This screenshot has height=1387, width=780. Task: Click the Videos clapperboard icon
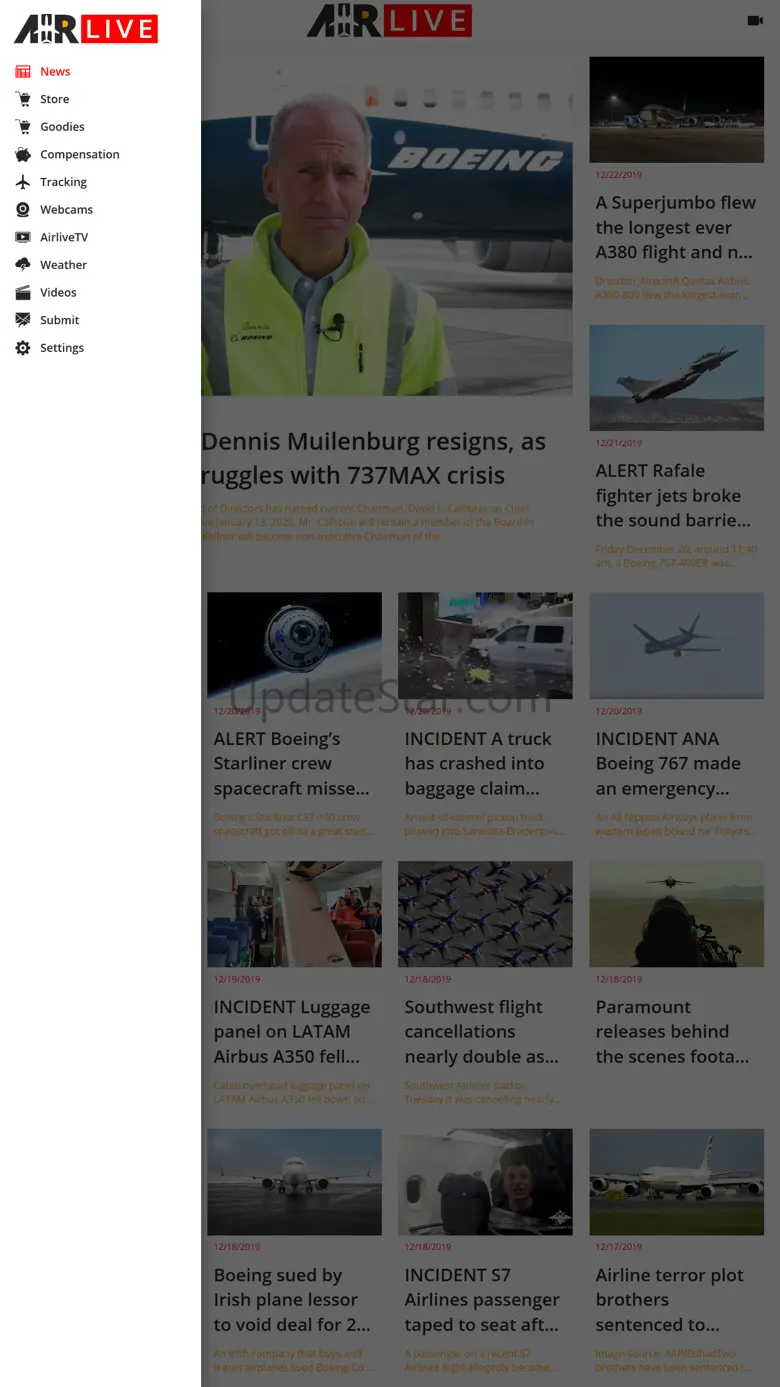[23, 293]
